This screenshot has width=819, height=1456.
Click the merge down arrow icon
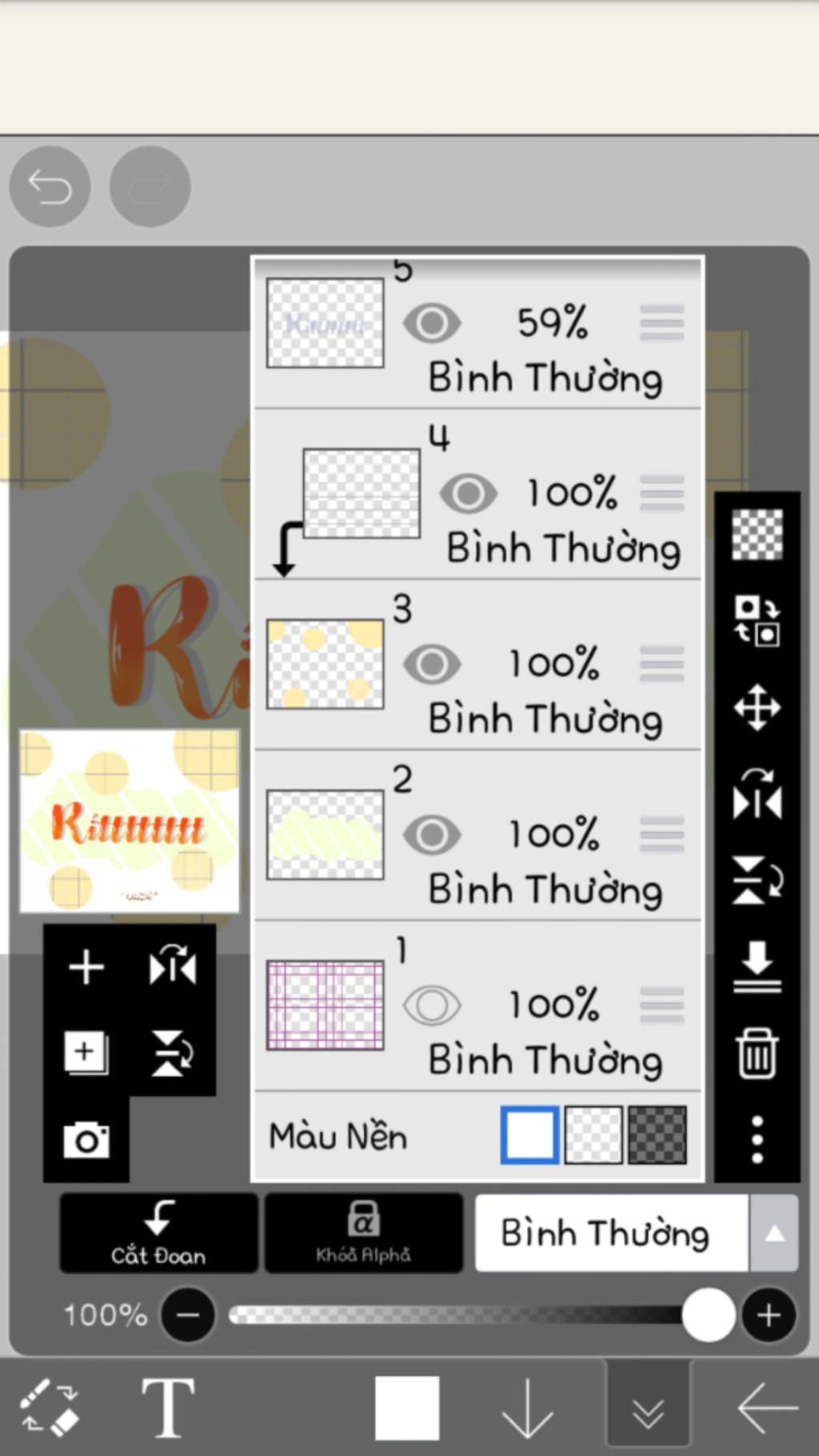click(757, 966)
